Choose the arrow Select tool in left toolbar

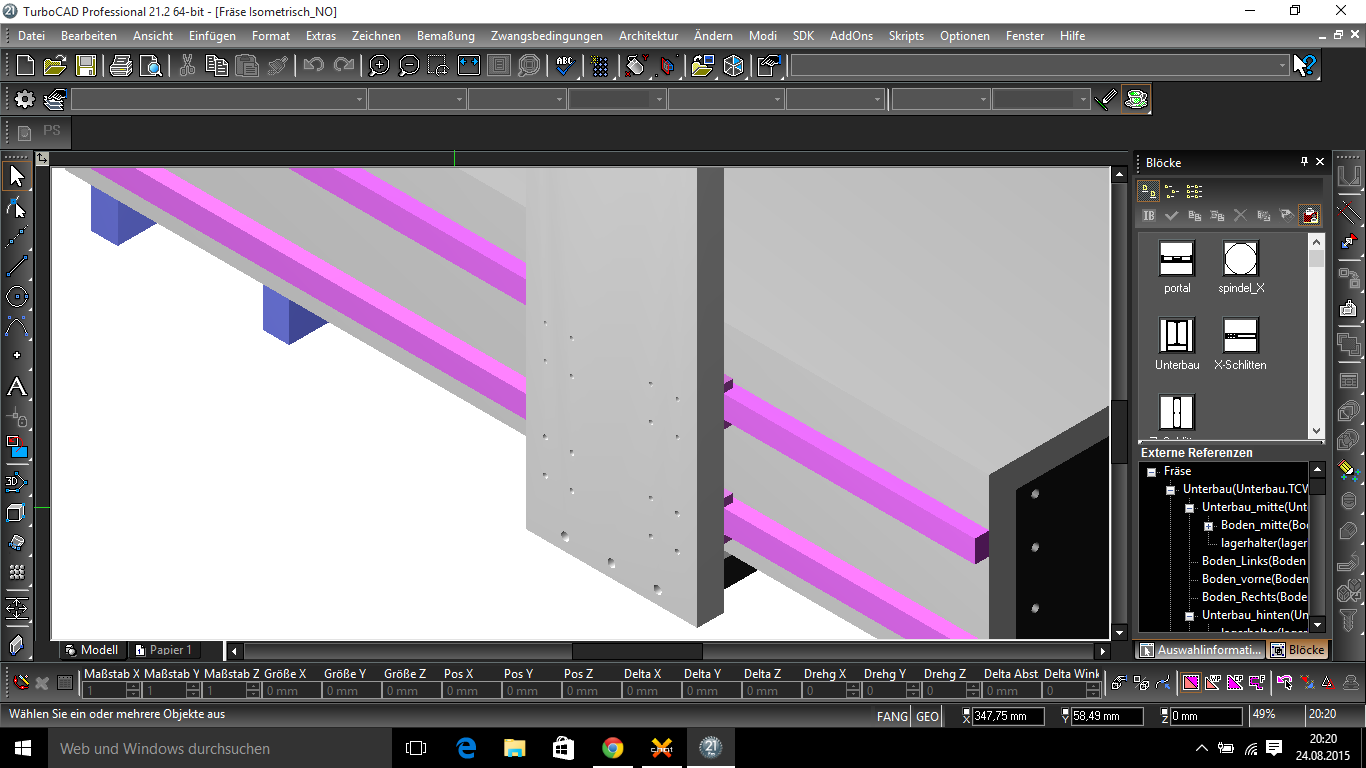(16, 177)
